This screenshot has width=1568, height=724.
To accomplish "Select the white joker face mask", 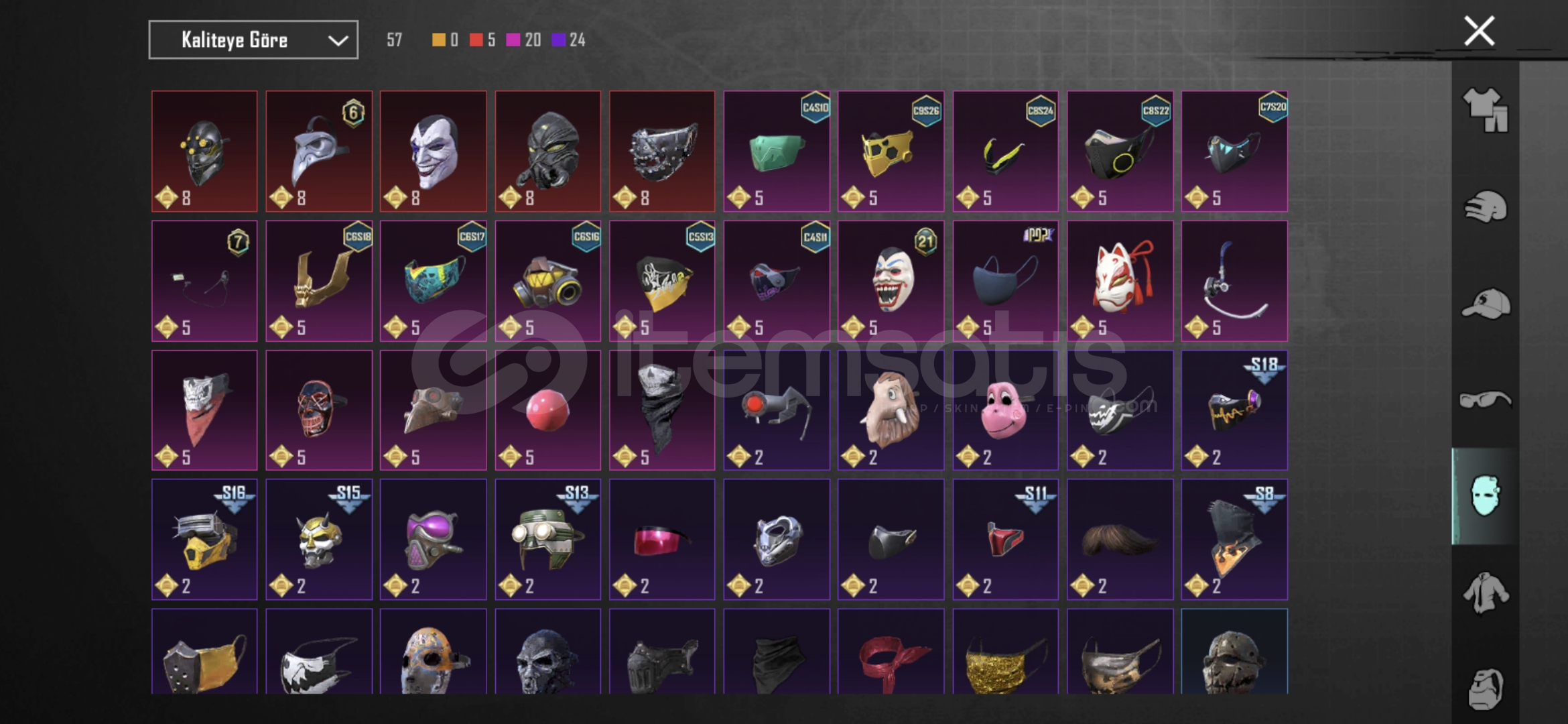I will 434,152.
